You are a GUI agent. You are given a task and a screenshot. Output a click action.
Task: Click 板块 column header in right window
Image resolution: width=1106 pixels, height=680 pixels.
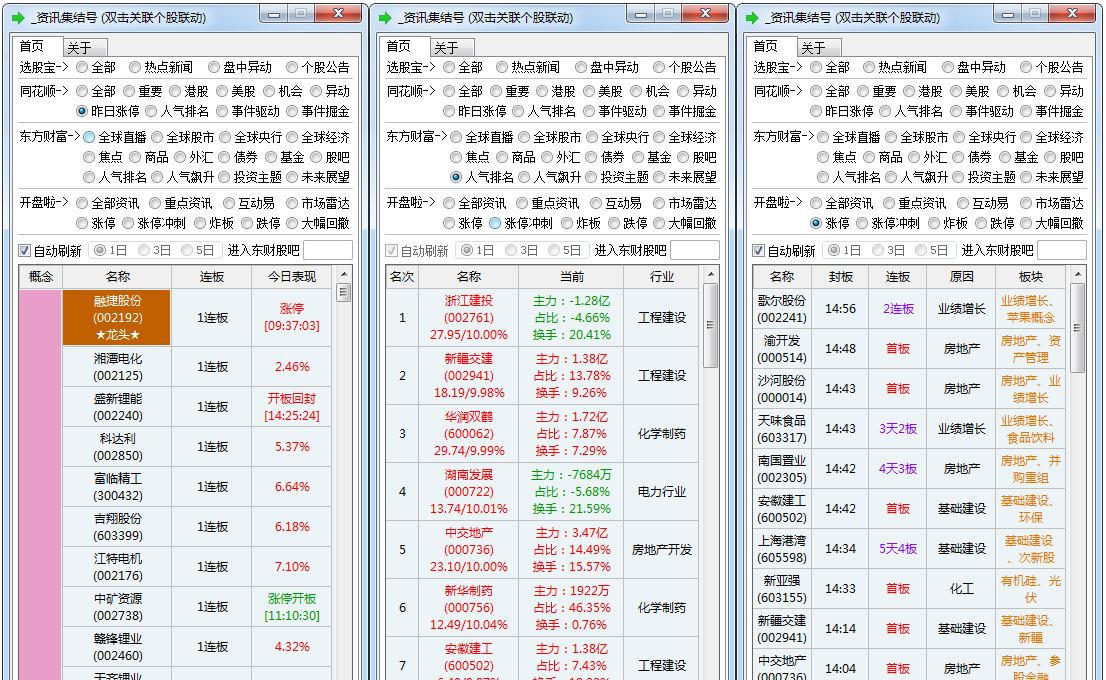1031,277
